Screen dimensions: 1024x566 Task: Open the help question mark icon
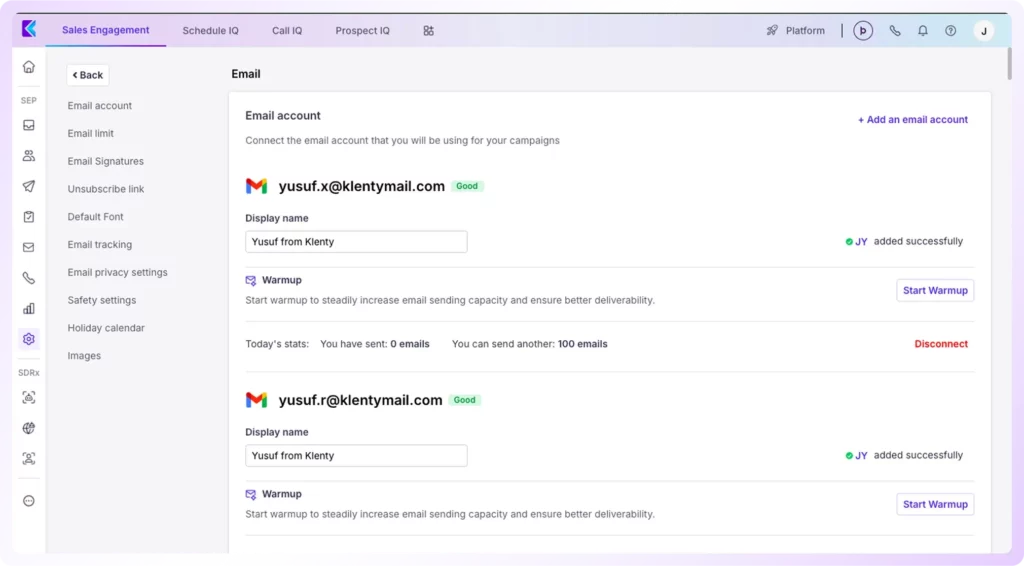[x=950, y=31]
